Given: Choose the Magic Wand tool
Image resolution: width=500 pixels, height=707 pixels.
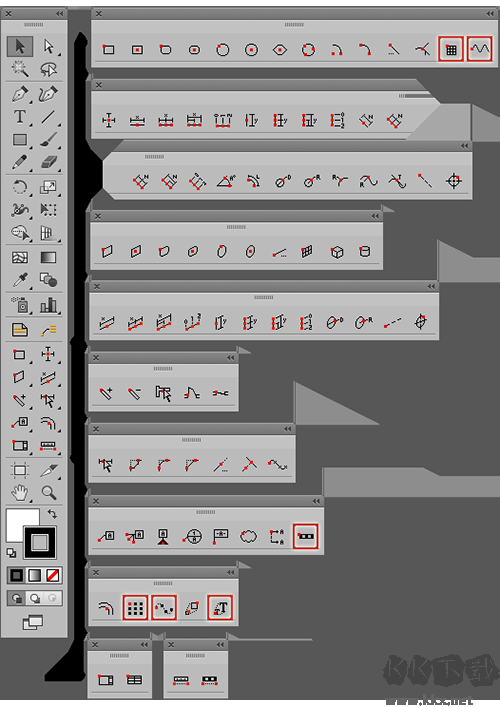Looking at the screenshot, I should coord(20,69).
